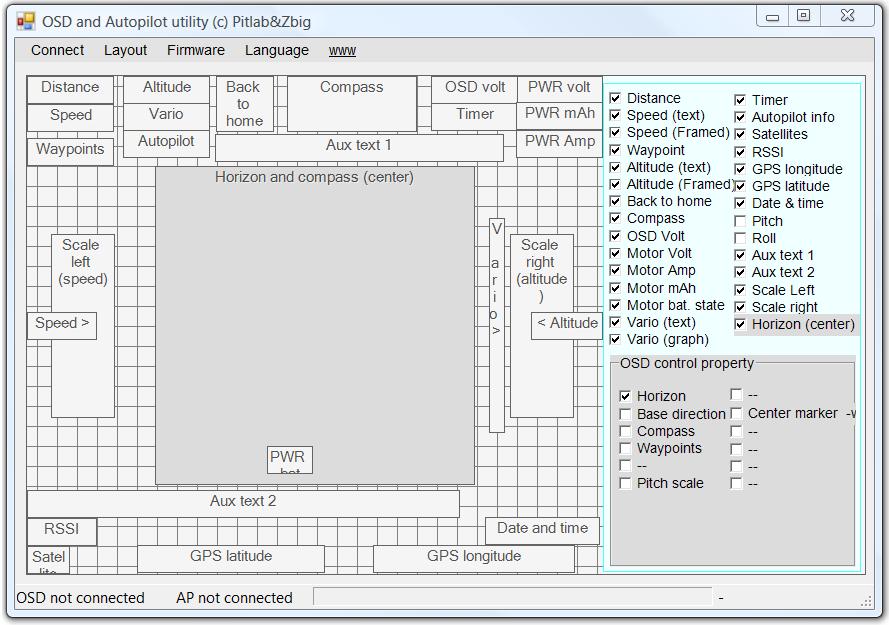The width and height of the screenshot is (889, 625).
Task: Select the Distance layout box
Action: coord(70,90)
